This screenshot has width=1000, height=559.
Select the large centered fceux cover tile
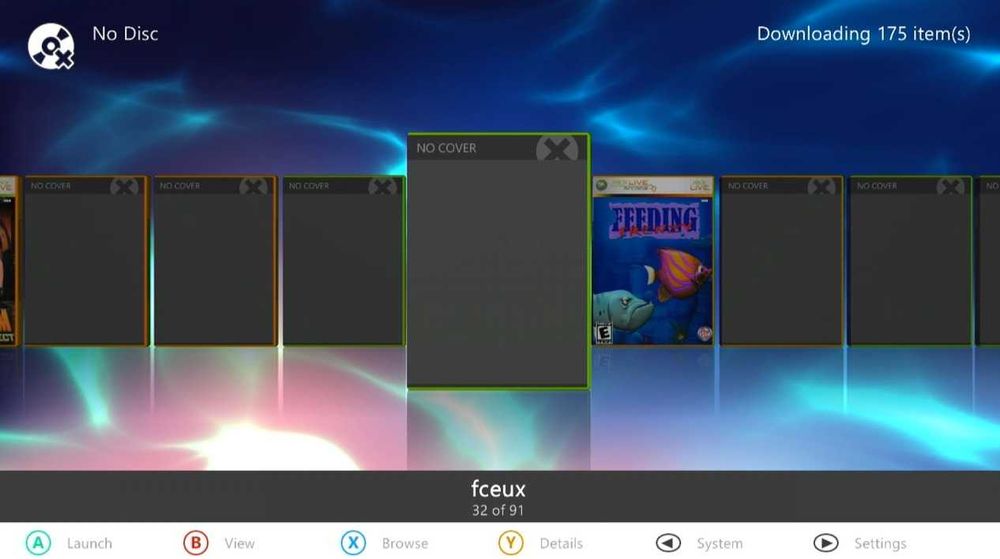pyautogui.click(x=498, y=260)
